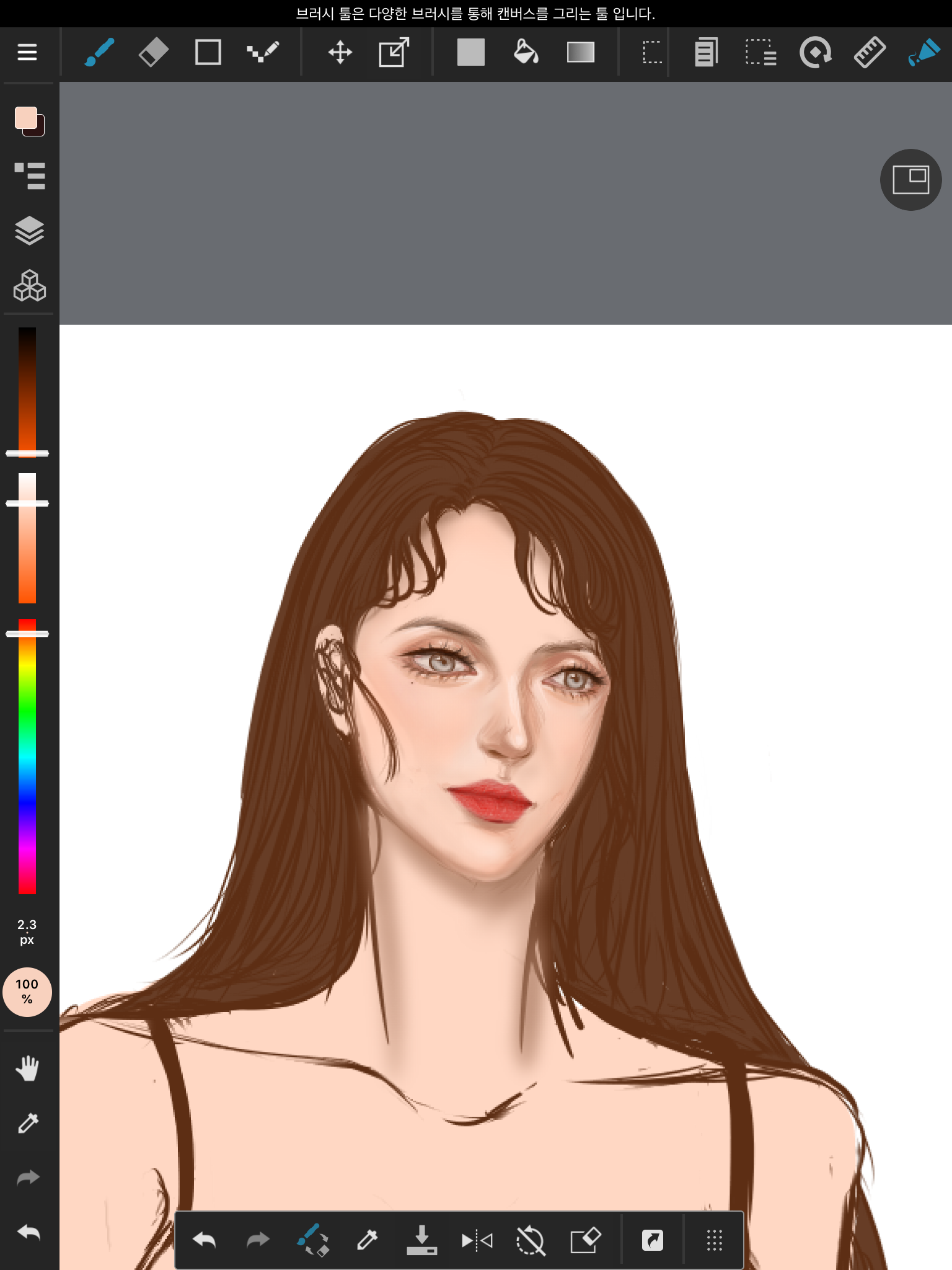952x1270 pixels.
Task: Select the Bucket fill tool
Action: tap(526, 53)
